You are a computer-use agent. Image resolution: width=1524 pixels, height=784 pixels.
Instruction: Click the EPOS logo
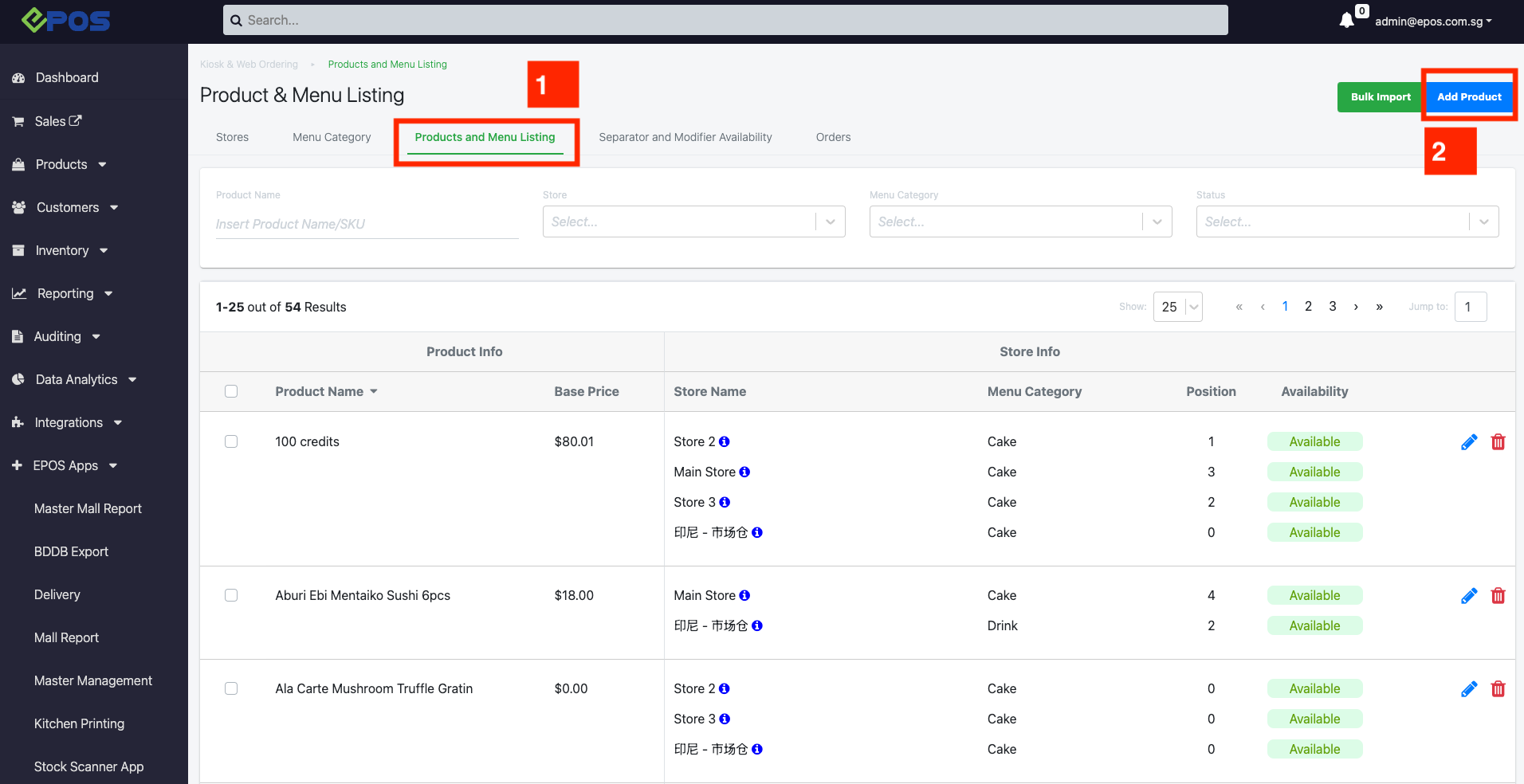pyautogui.click(x=65, y=20)
